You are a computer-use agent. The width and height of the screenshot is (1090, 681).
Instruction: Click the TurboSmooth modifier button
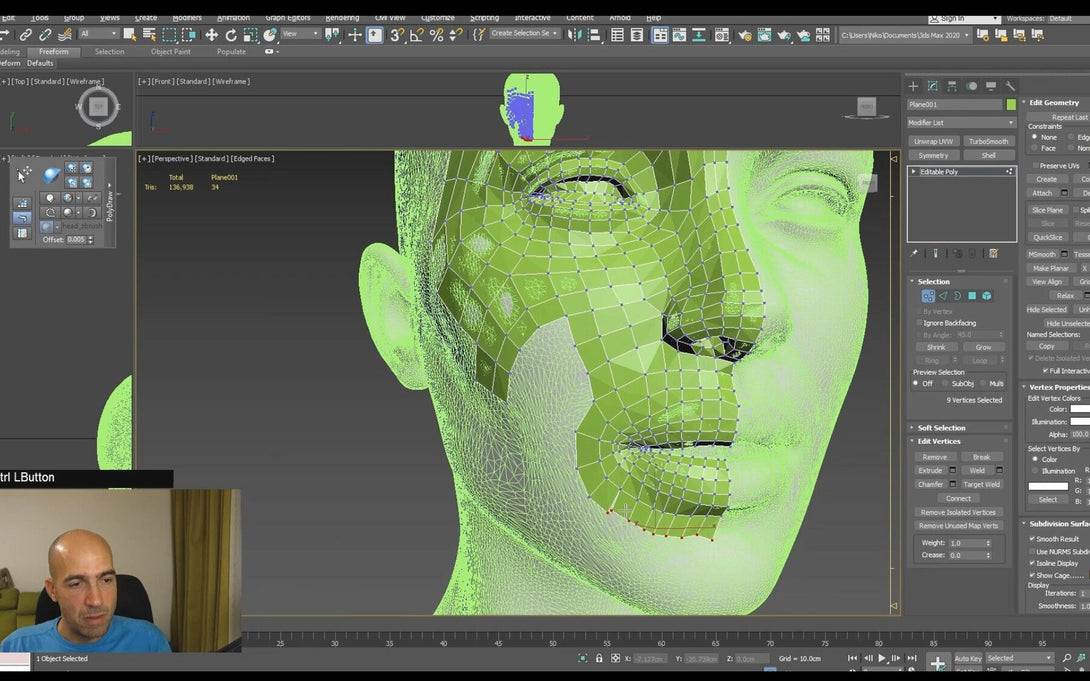[x=989, y=141]
